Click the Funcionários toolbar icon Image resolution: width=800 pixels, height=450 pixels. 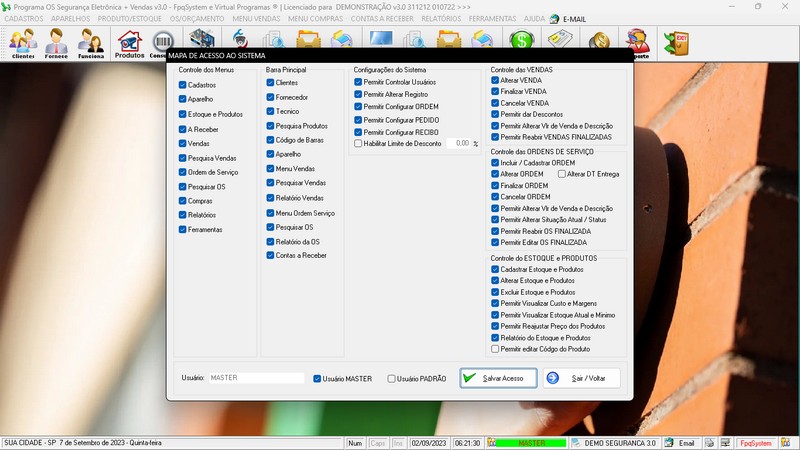pyautogui.click(x=91, y=42)
